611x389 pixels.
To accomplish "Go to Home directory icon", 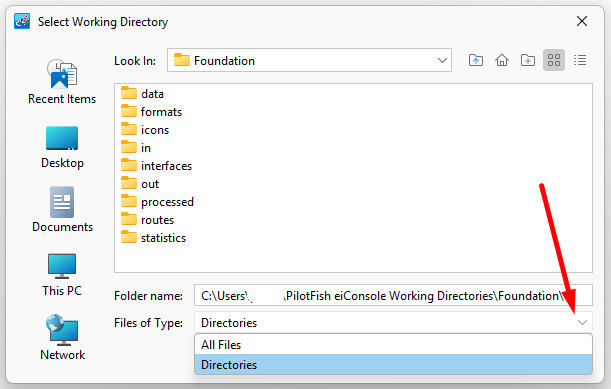I will (502, 60).
